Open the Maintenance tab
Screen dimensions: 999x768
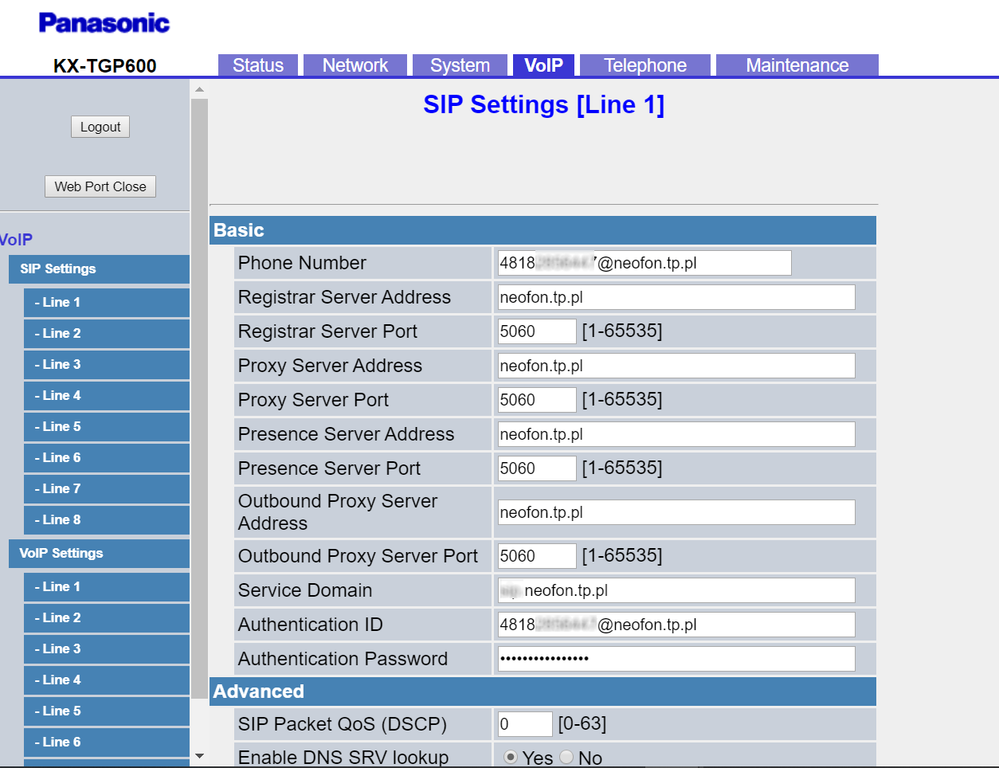pyautogui.click(x=796, y=65)
